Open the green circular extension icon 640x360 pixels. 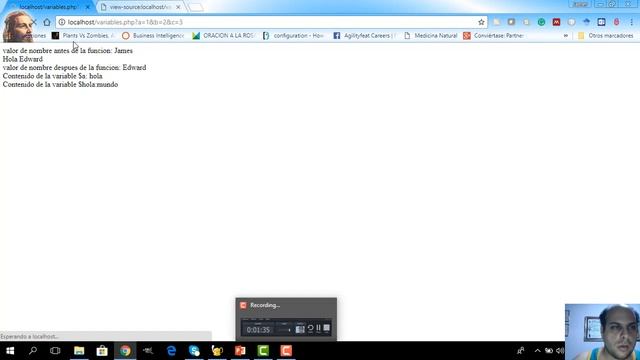[x=541, y=22]
